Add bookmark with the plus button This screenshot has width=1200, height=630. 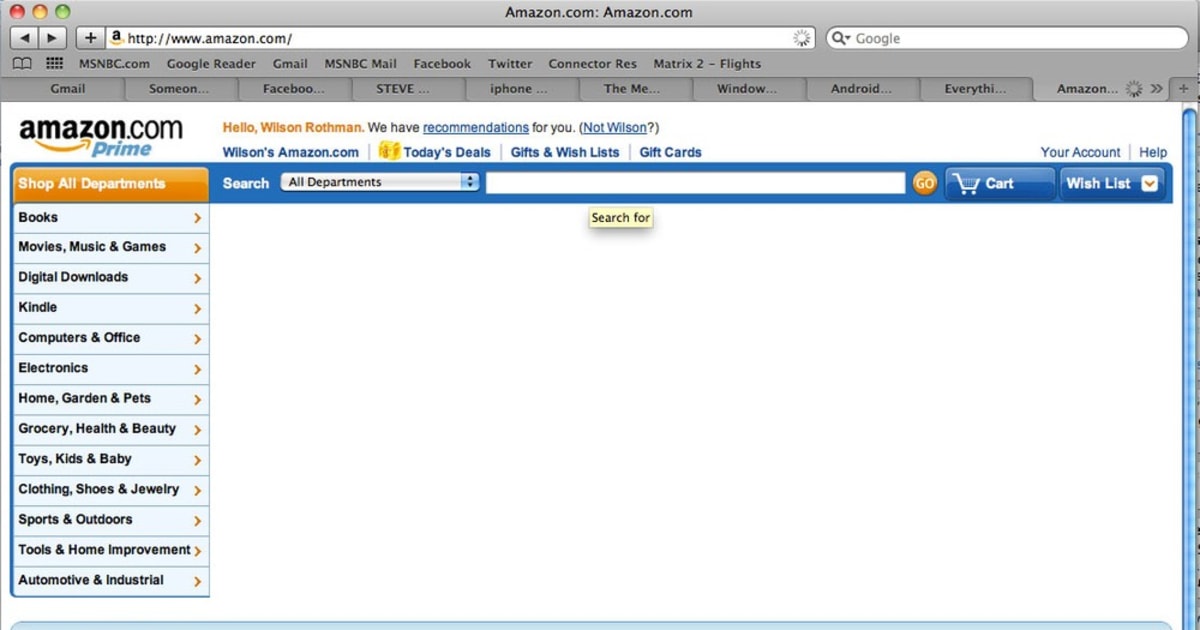tap(90, 38)
